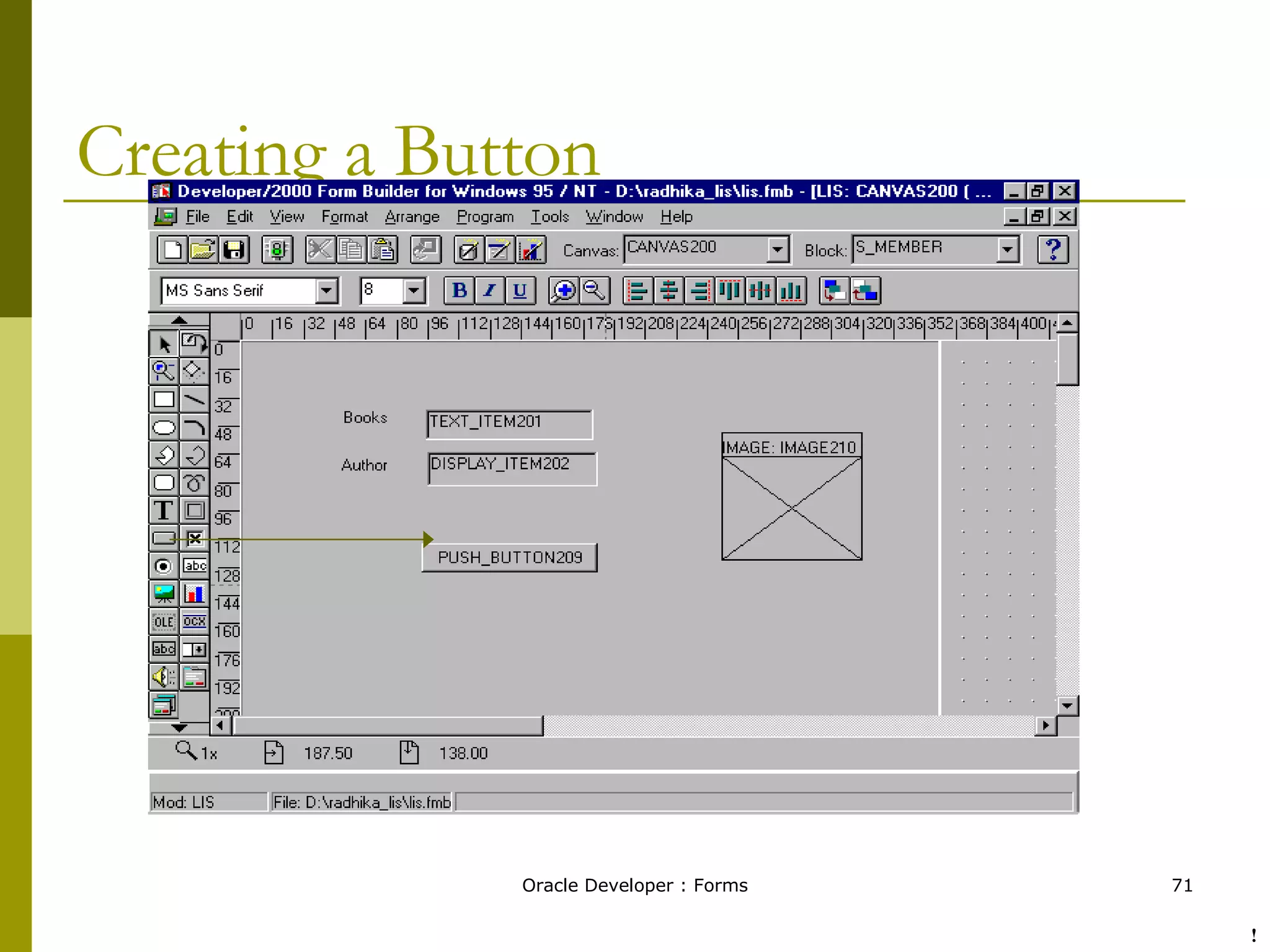
Task: Click the Align Bottom icon
Action: (x=791, y=291)
